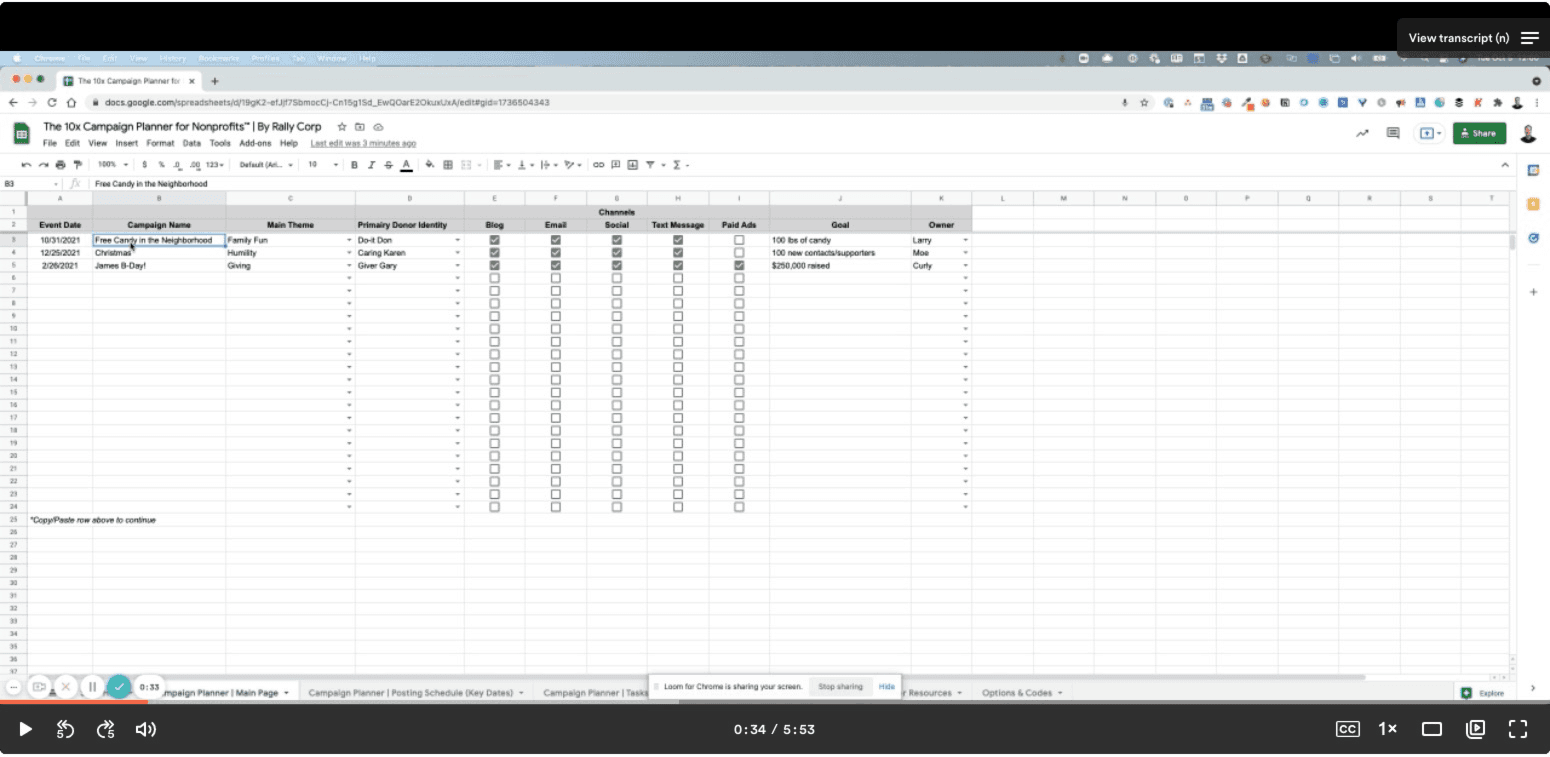
Task: Insert a comment from the toolbar
Action: pos(615,165)
